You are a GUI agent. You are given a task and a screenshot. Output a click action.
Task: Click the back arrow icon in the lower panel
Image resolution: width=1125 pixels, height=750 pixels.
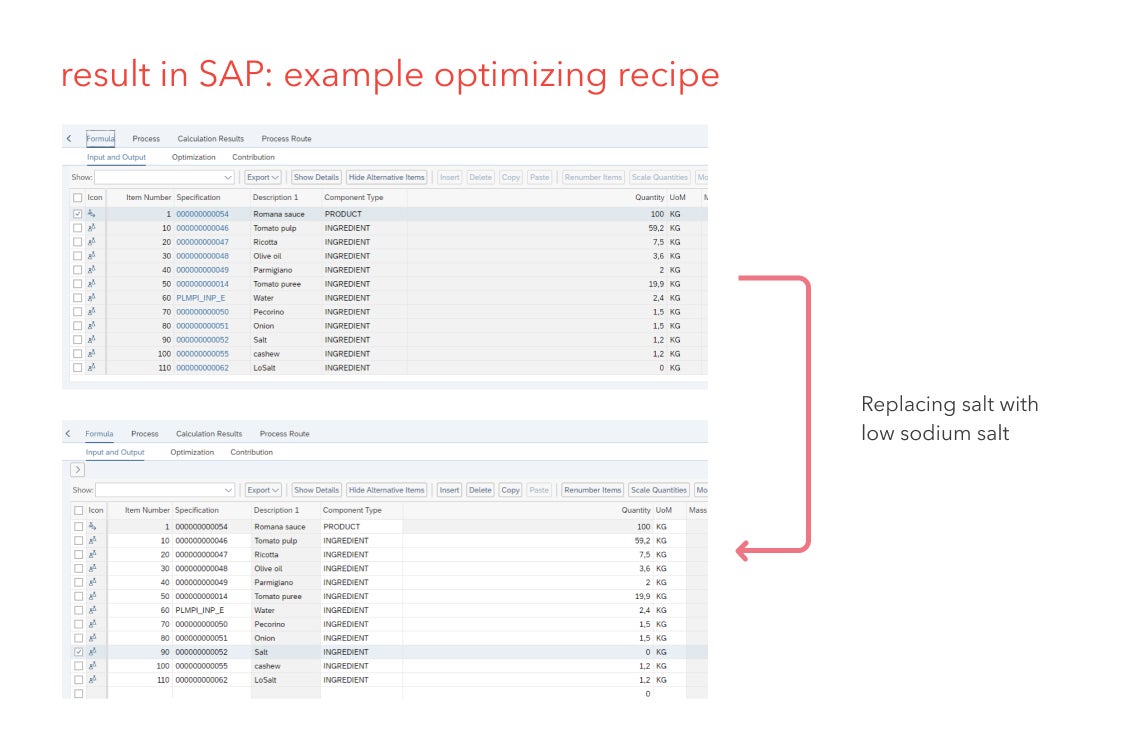coord(68,434)
